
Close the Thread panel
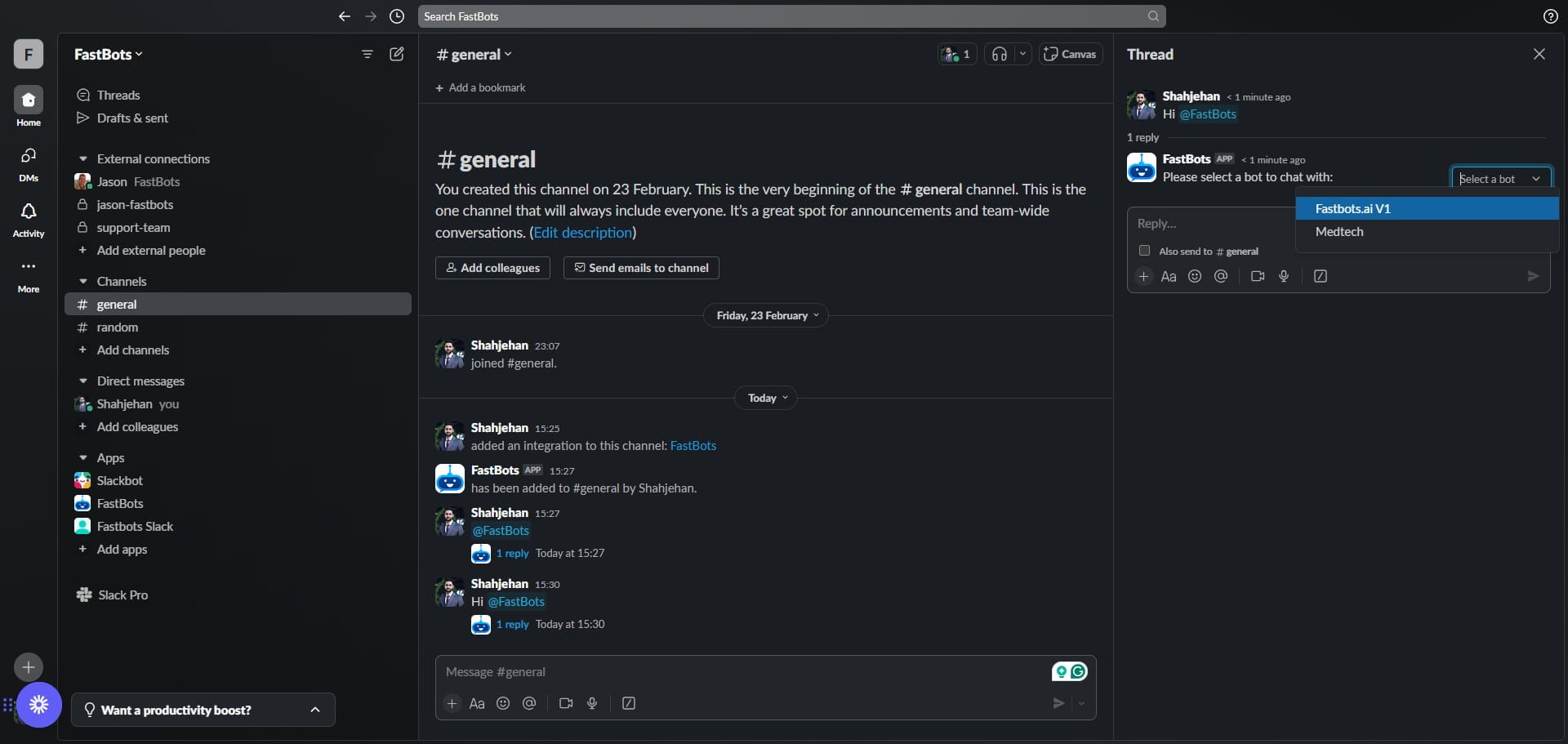1539,54
